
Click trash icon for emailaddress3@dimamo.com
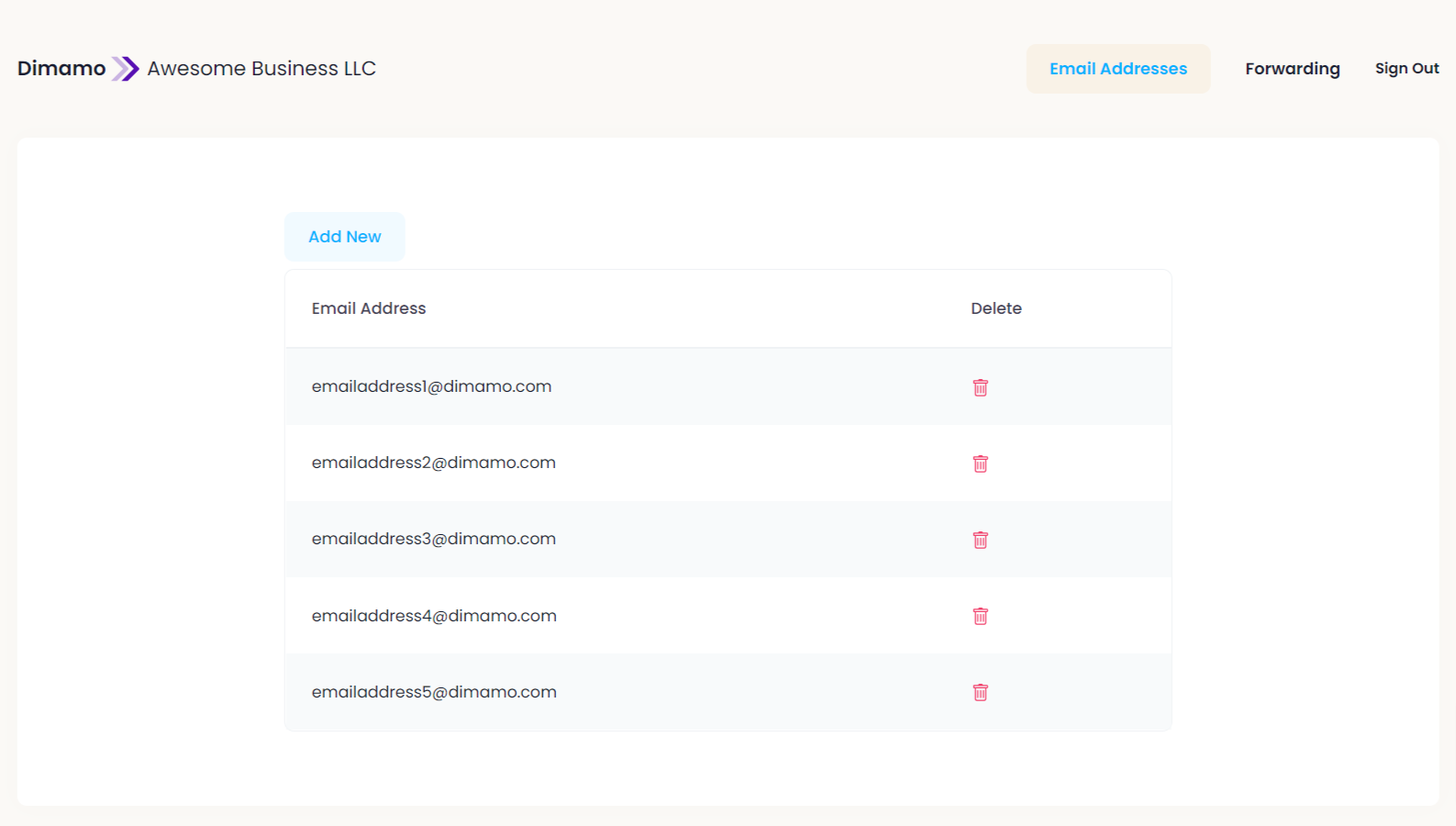point(980,540)
